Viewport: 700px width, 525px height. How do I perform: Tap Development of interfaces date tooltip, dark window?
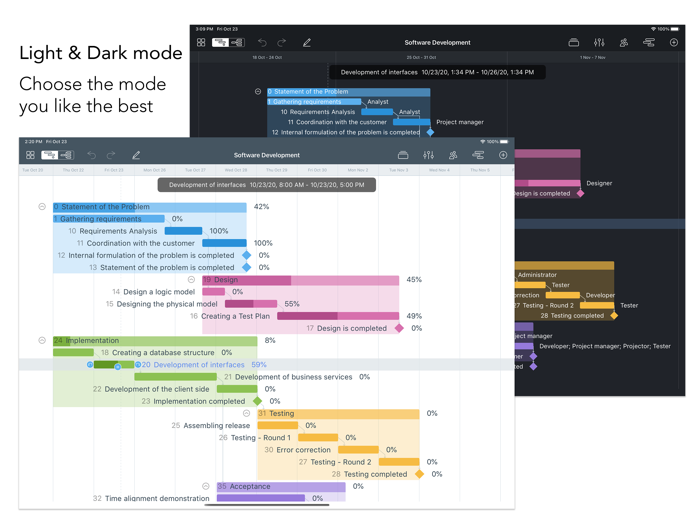click(x=437, y=72)
